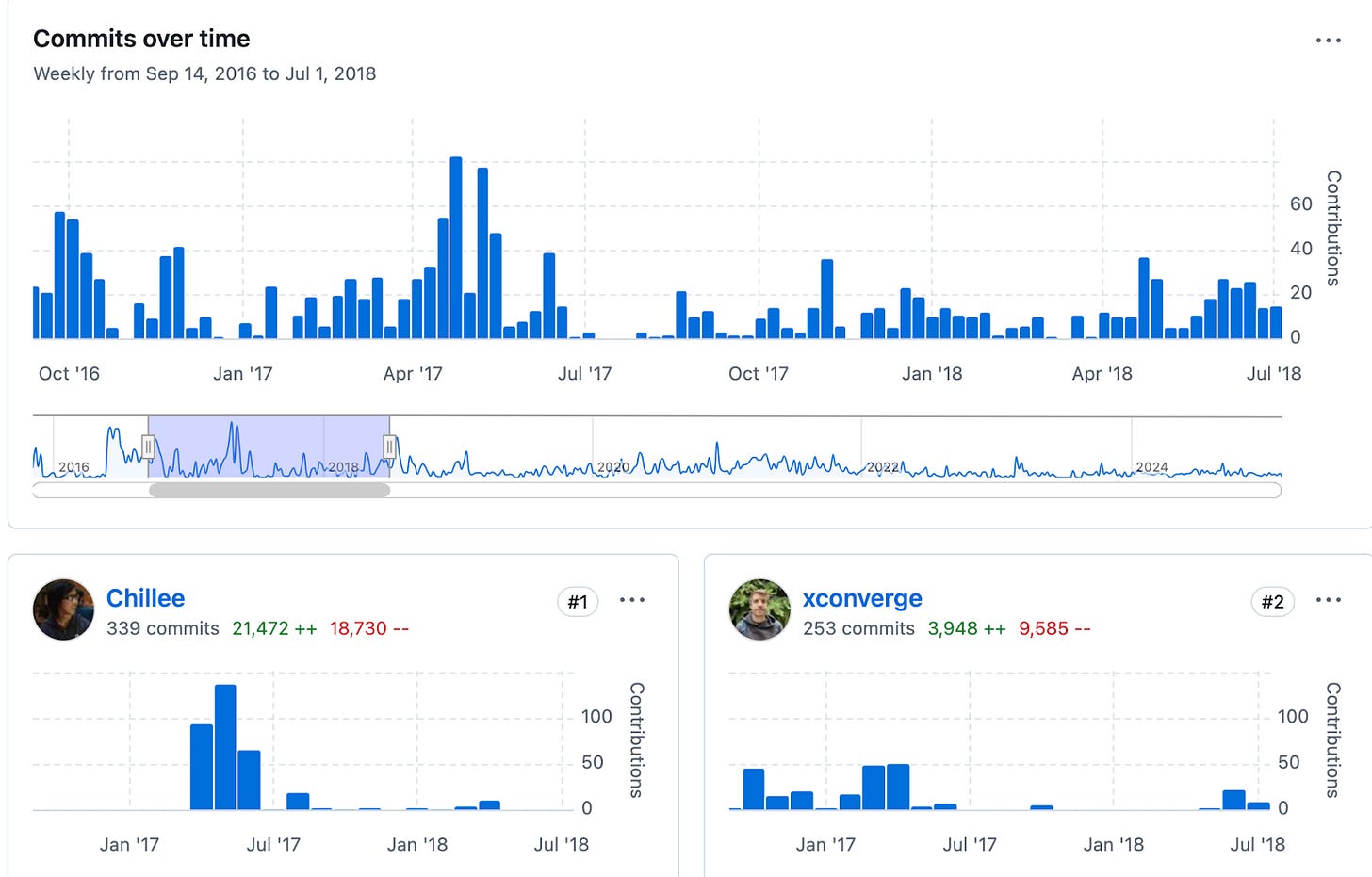Click the #1 rank badge on Chillee's card
This screenshot has width=1372, height=877.
[x=578, y=601]
